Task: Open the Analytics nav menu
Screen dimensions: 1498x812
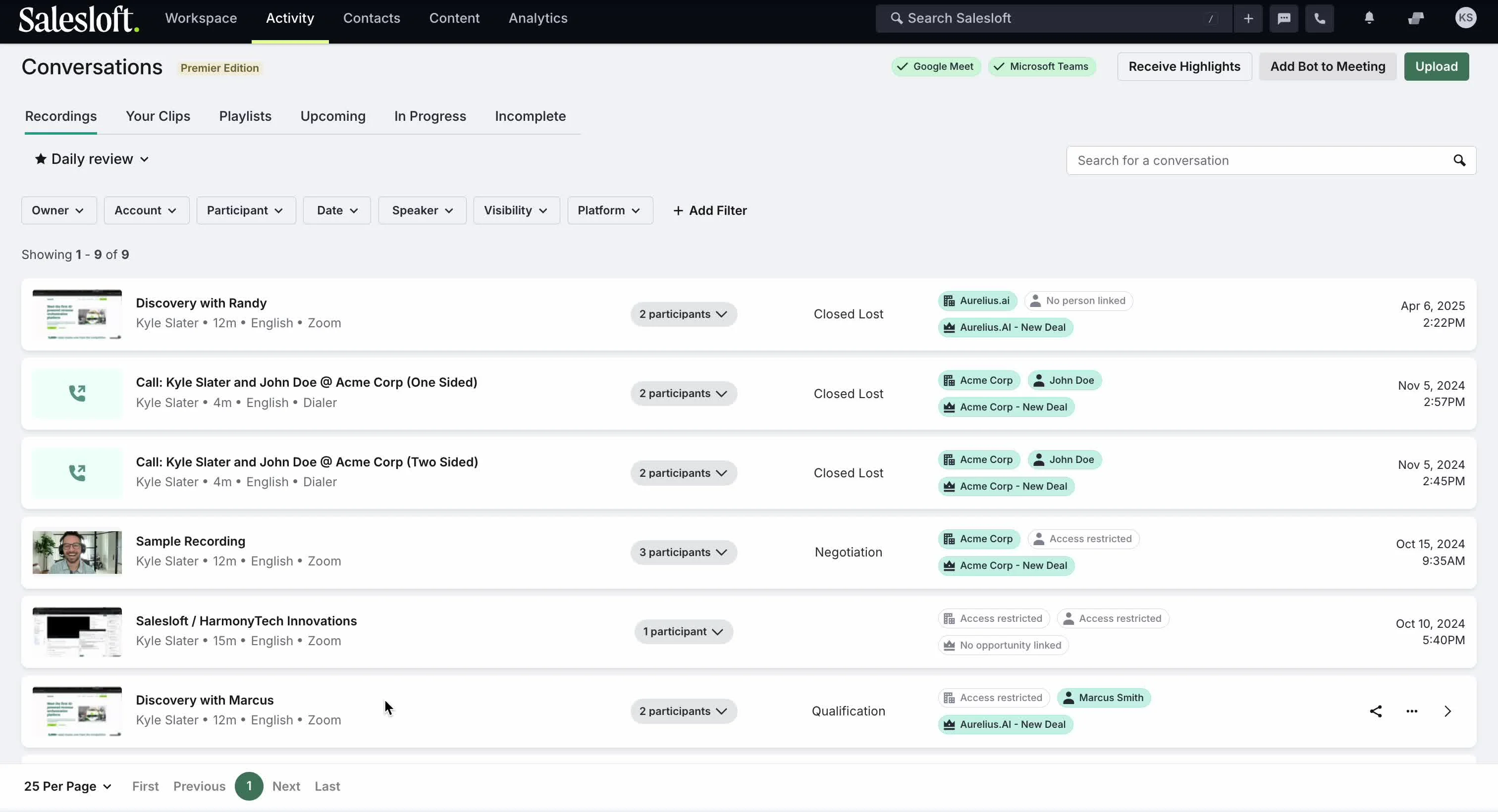Action: pyautogui.click(x=538, y=19)
